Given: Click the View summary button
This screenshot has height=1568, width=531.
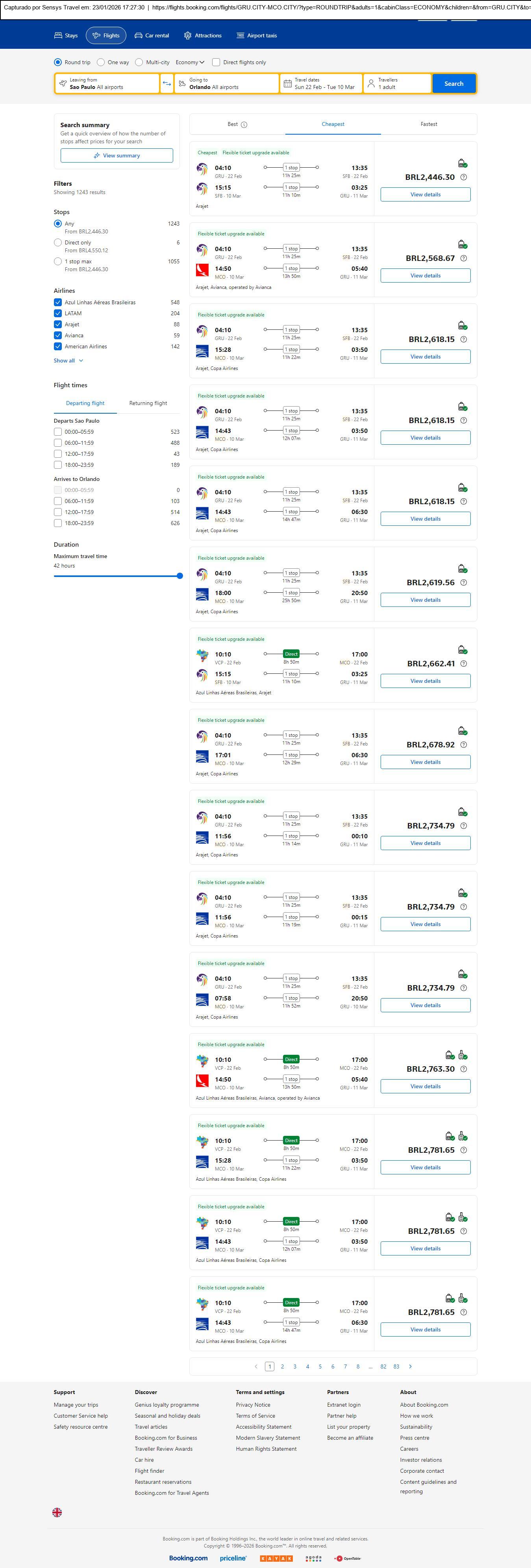Looking at the screenshot, I should pos(116,156).
